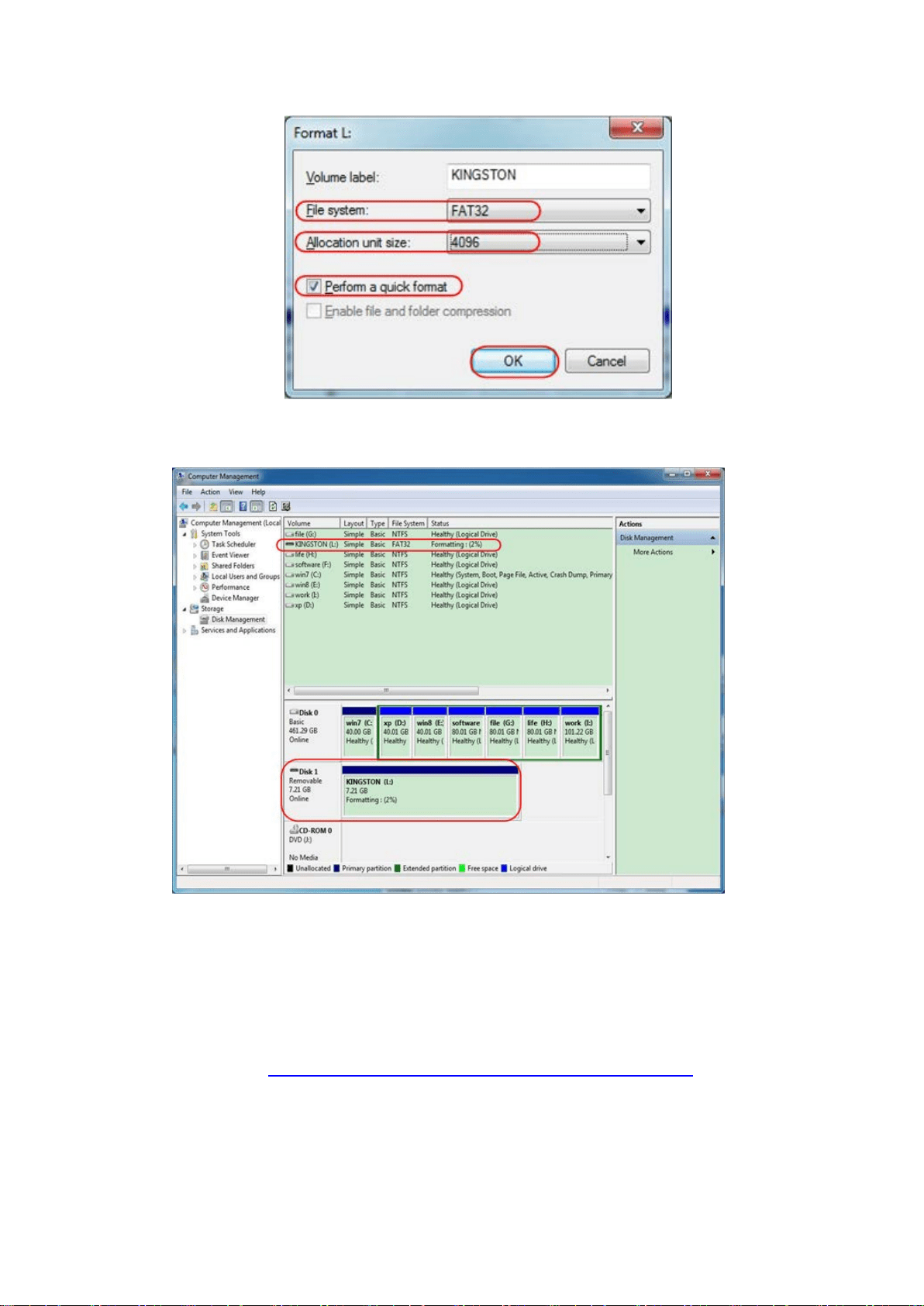This screenshot has height=1306, width=924.
Task: Click the Layout column header
Action: [x=353, y=523]
